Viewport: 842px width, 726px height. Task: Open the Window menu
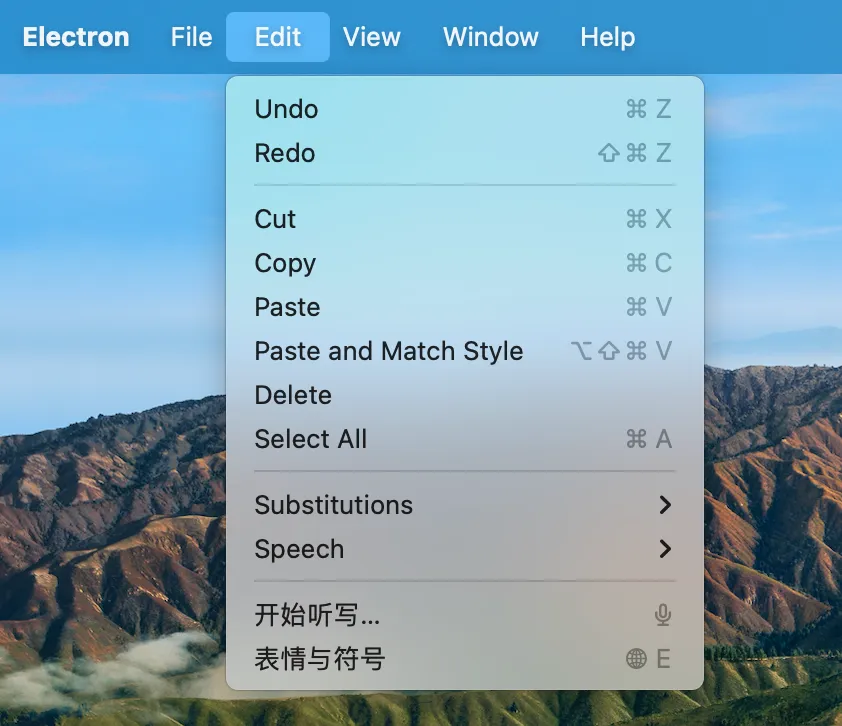490,37
